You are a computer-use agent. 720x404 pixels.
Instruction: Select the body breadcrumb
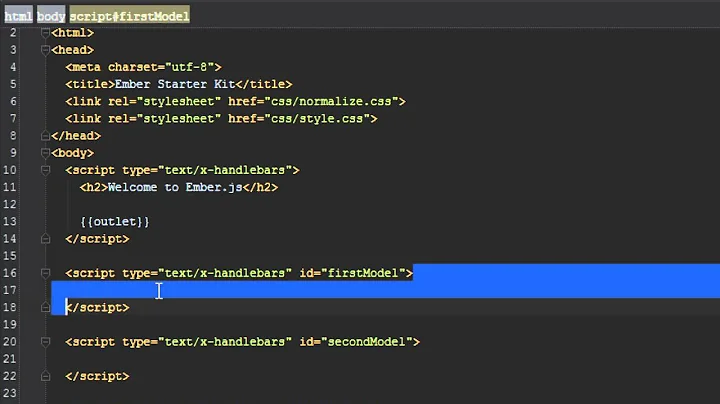pyautogui.click(x=51, y=16)
